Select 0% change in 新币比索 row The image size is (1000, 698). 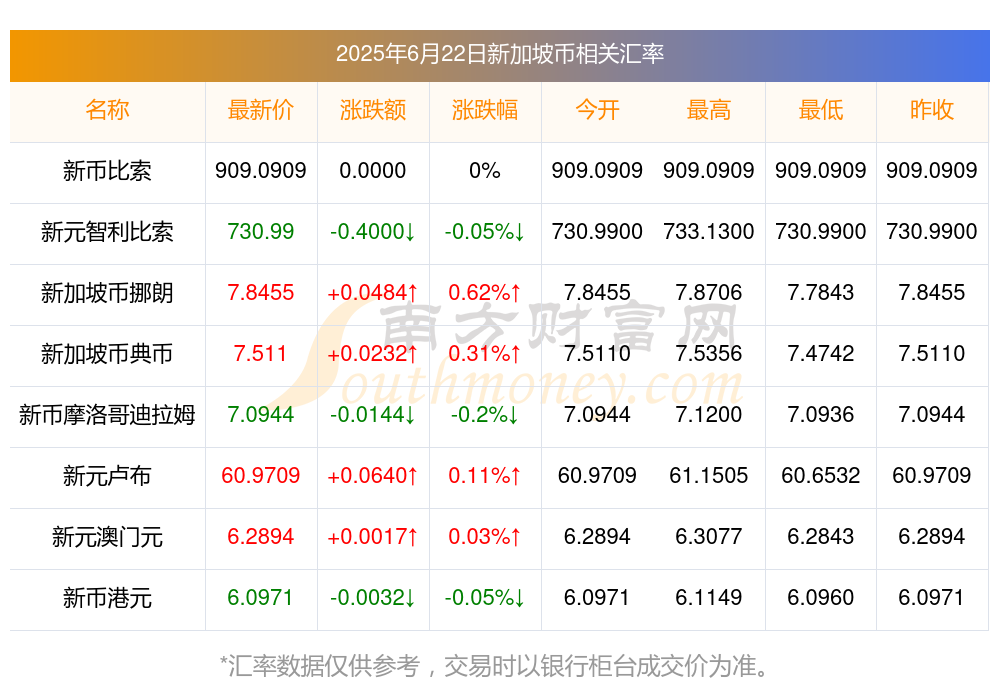tap(485, 171)
